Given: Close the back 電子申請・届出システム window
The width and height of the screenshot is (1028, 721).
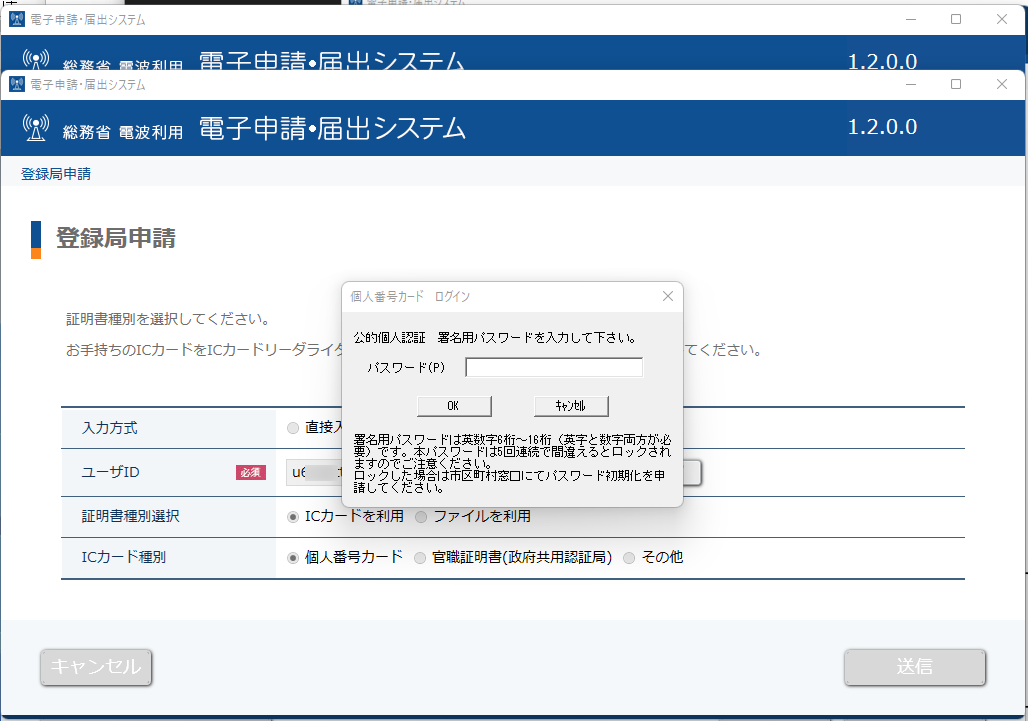Looking at the screenshot, I should [1002, 20].
